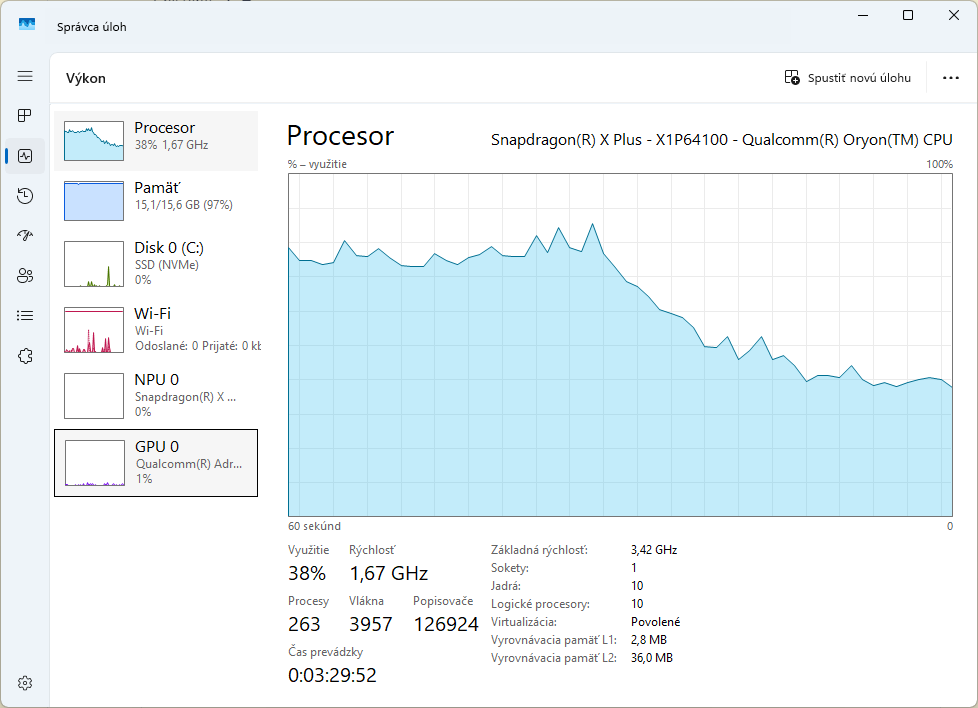Select GPU 0 in the resource list

click(156, 462)
